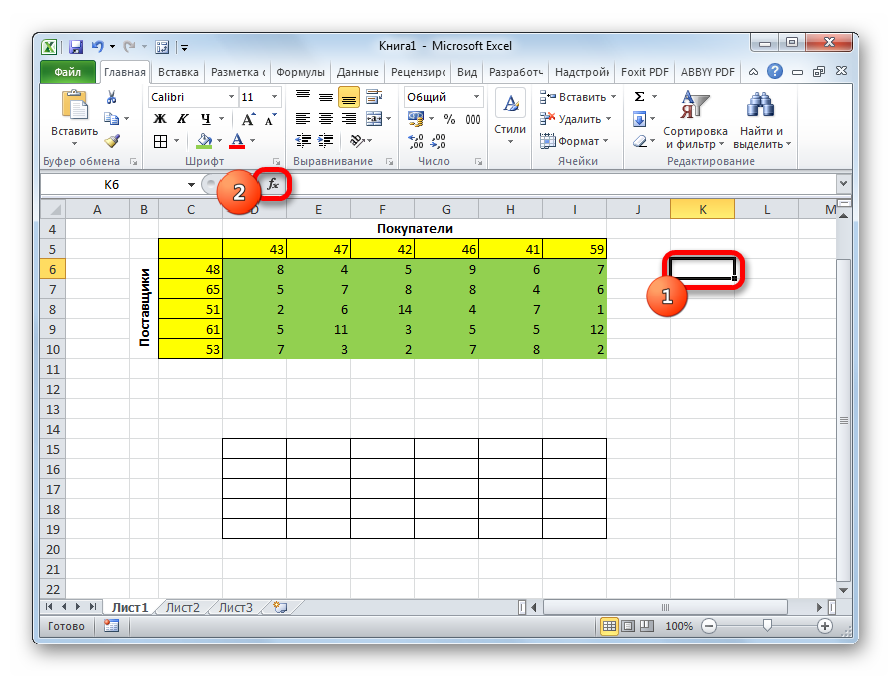Screen dimensions: 892x677
Task: Open Найти и выделить menu
Action: tap(762, 120)
